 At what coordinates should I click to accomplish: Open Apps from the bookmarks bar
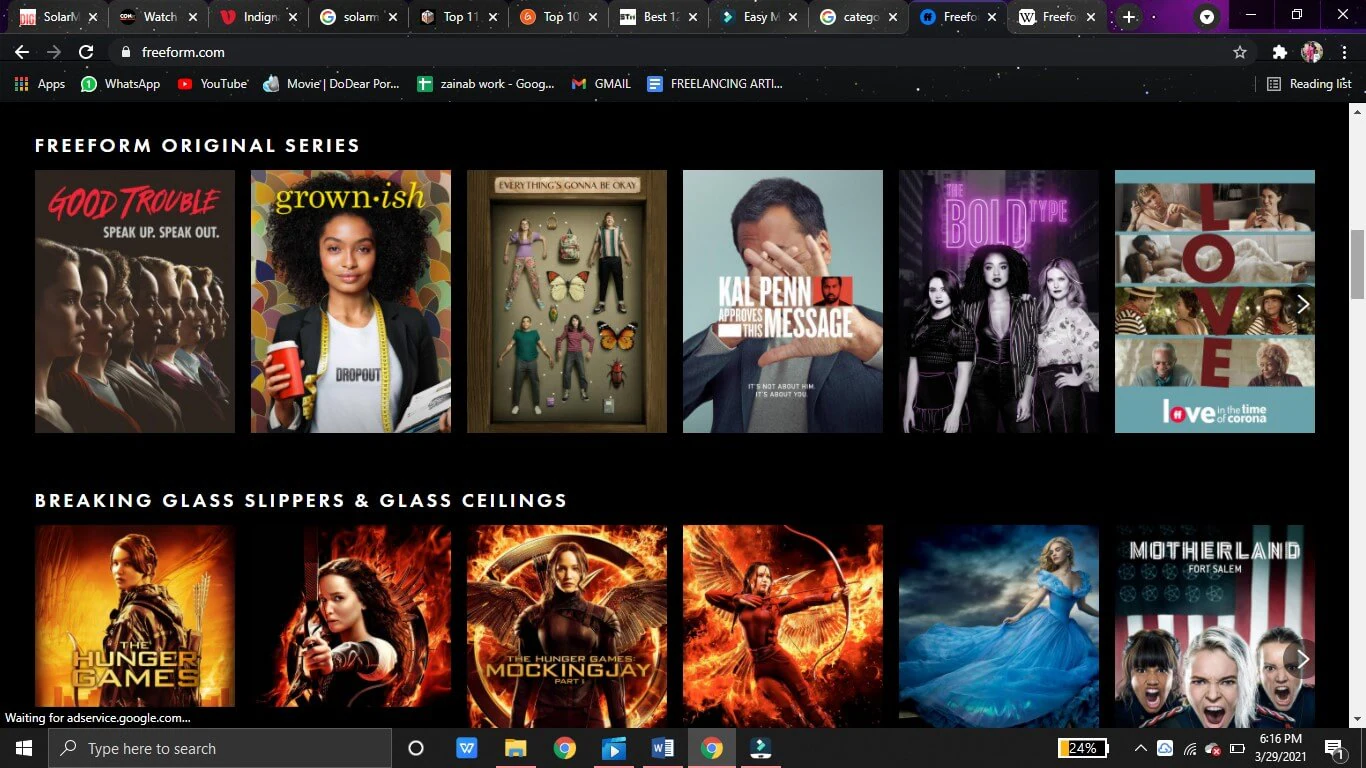tap(40, 84)
